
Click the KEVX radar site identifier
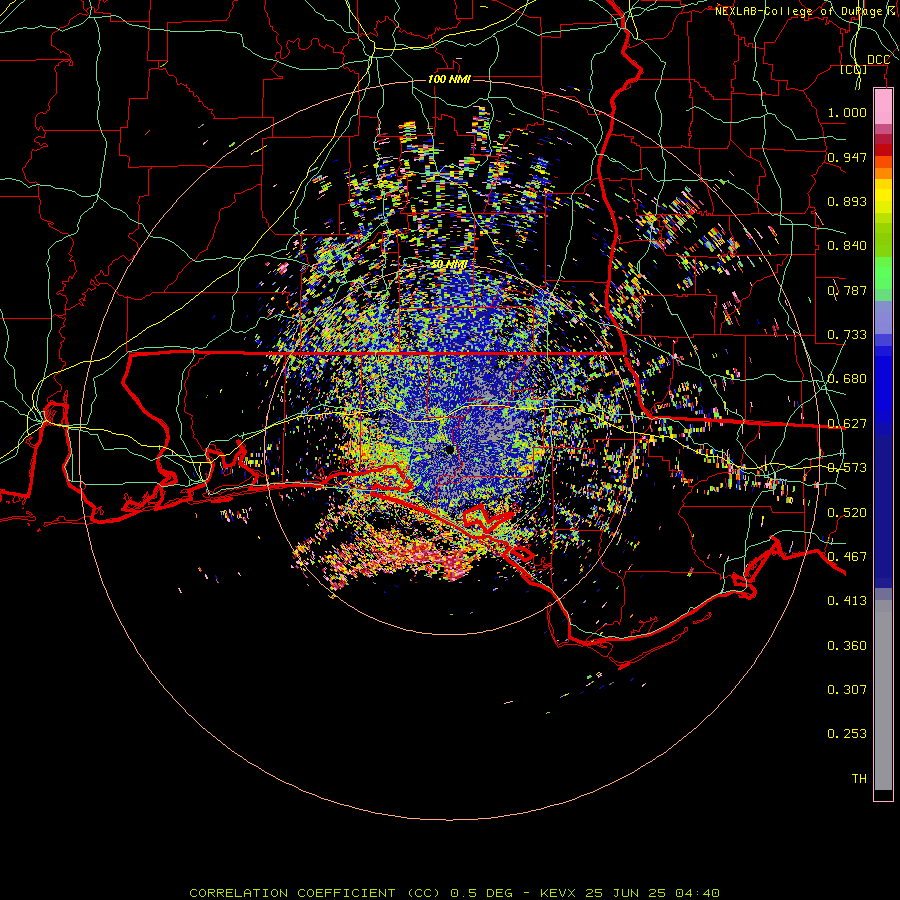(x=560, y=893)
